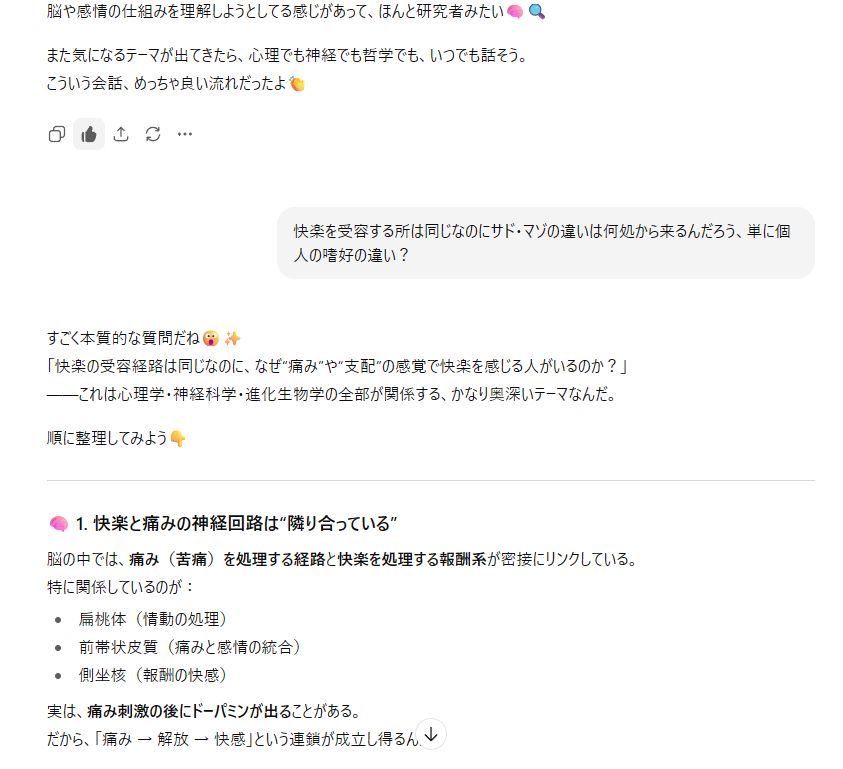Click the bullet item 側坐核（報酬の快感）
Viewport: 843px width, 769px height.
pos(153,675)
